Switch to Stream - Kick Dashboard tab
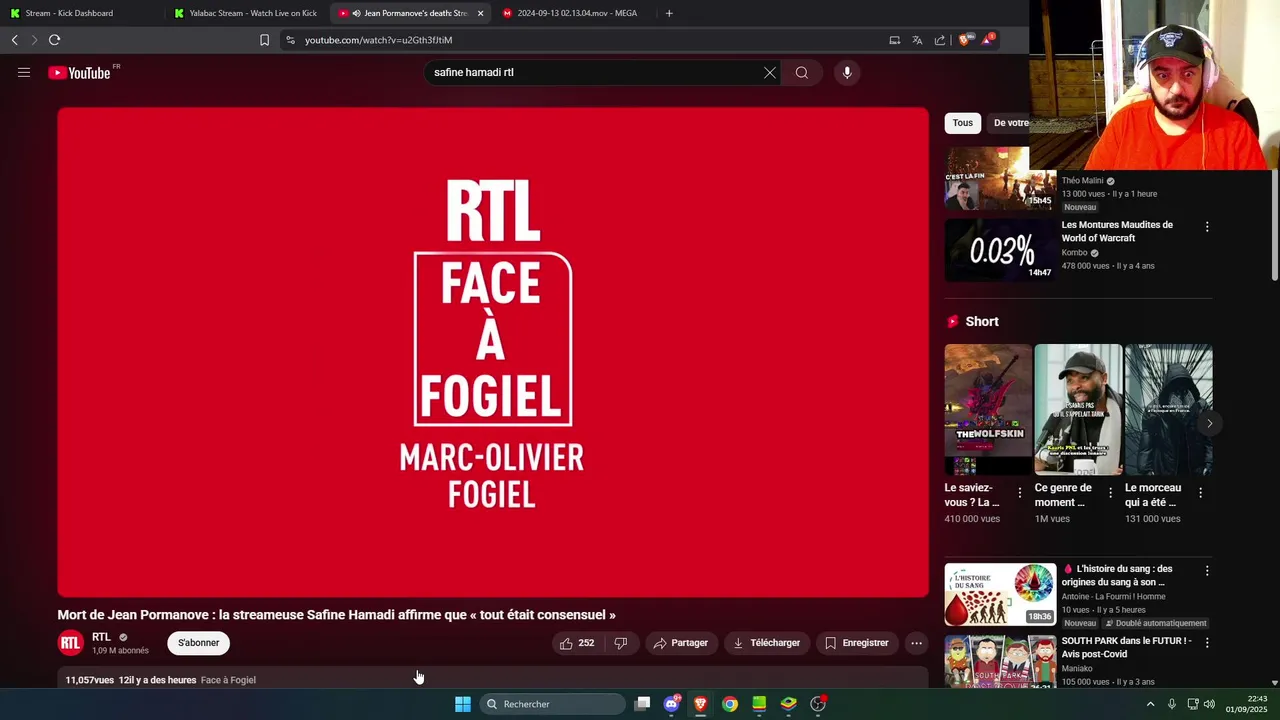This screenshot has height=720, width=1280. (69, 13)
